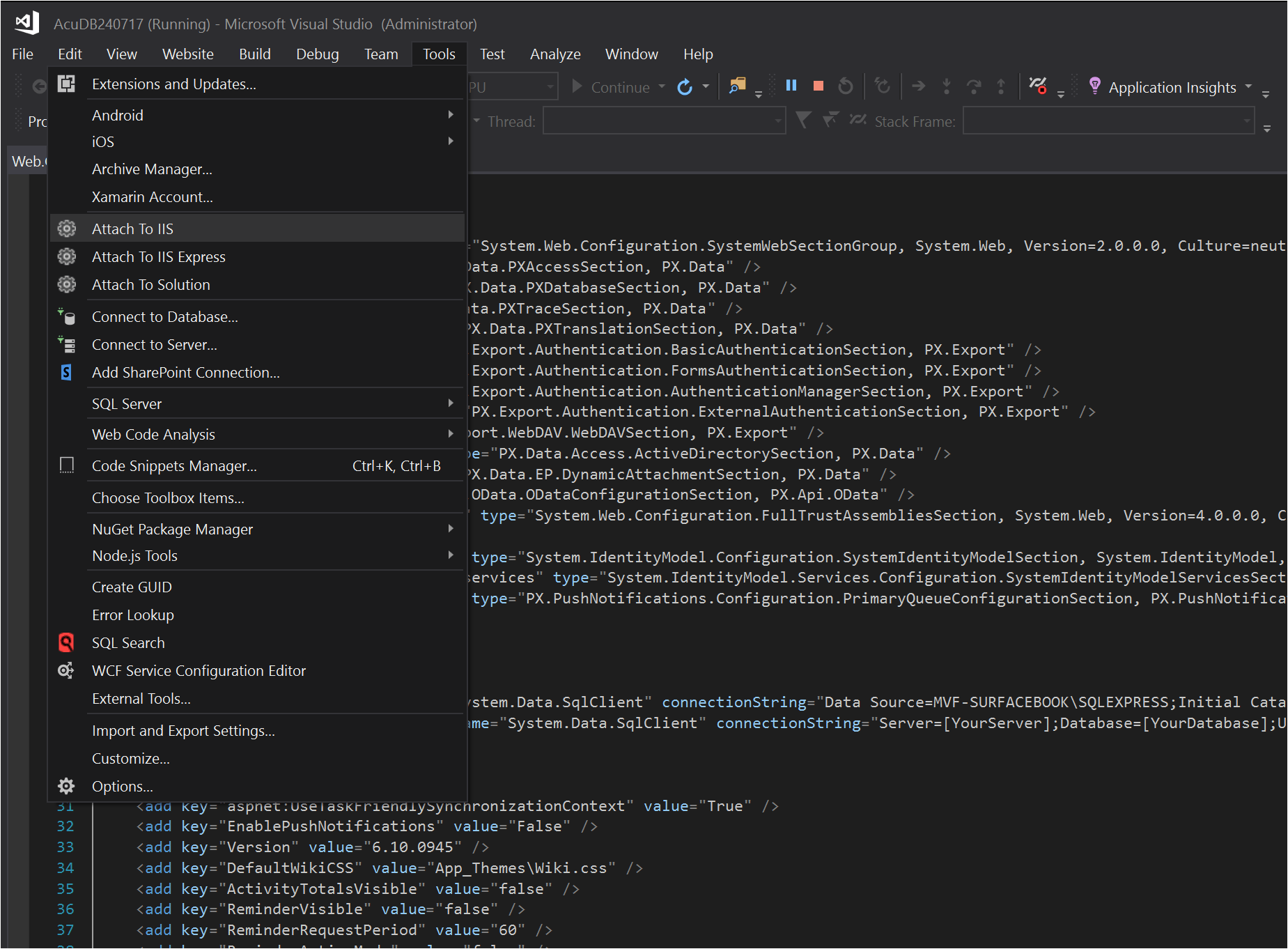Open the Edit menu
The image size is (1288, 949).
[70, 54]
